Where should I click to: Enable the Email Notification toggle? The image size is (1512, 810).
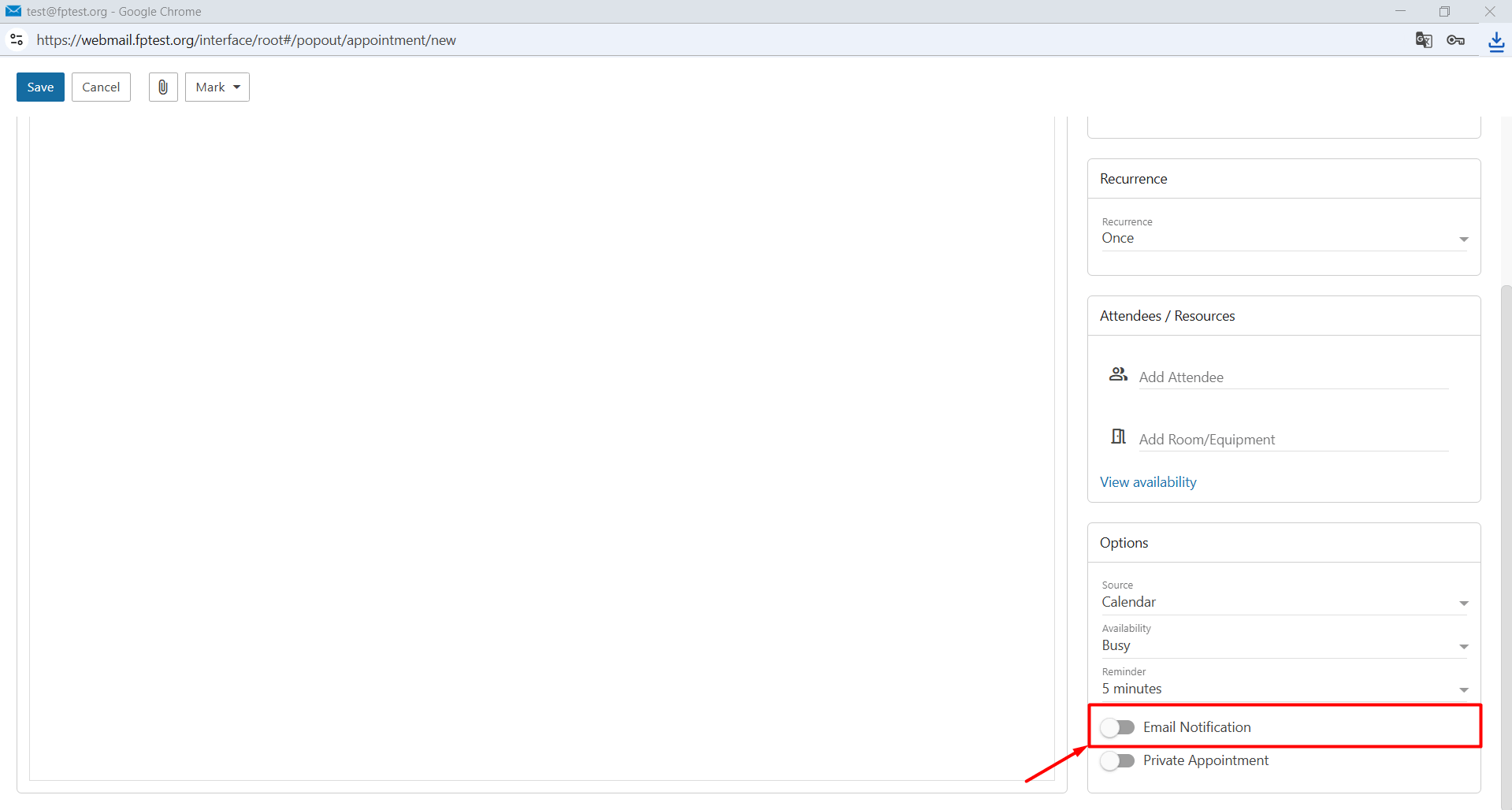click(1117, 727)
